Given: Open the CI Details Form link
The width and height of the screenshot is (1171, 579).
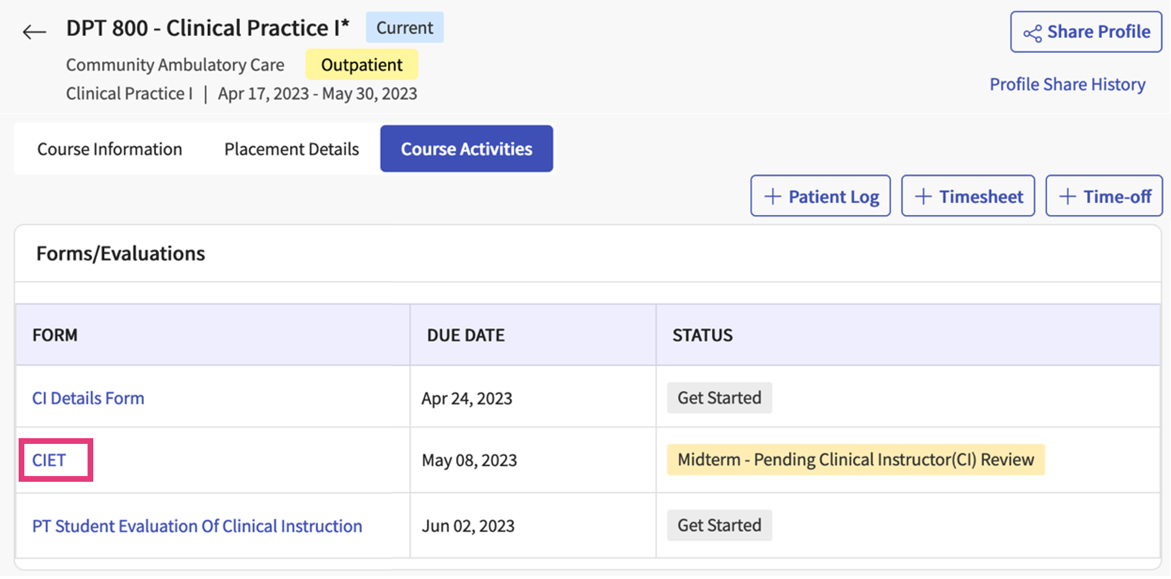Looking at the screenshot, I should (88, 398).
